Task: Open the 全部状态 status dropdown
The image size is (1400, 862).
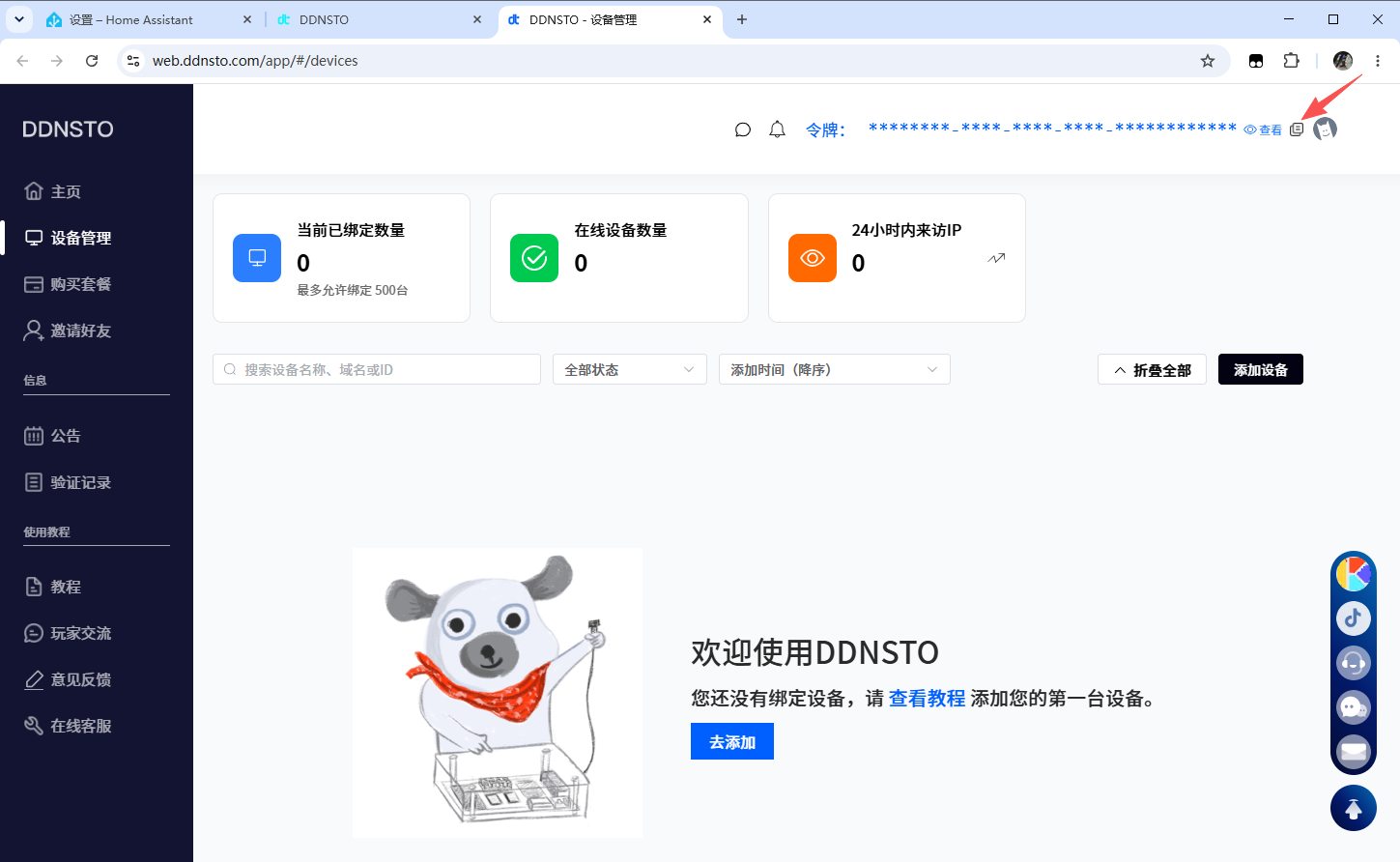Action: [x=630, y=369]
